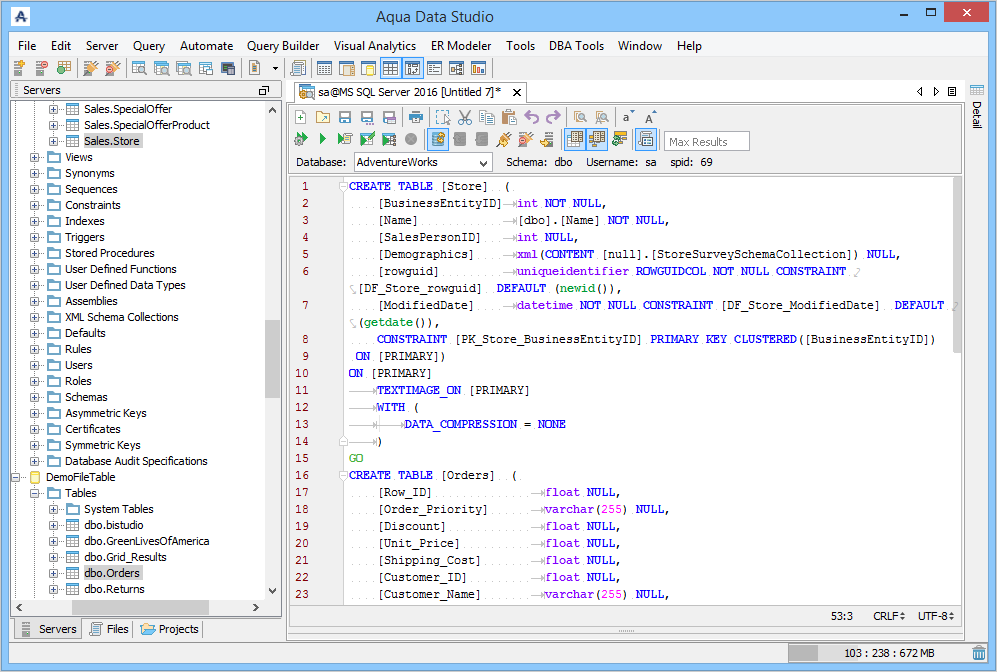Click the Execute query play icon

point(322,139)
